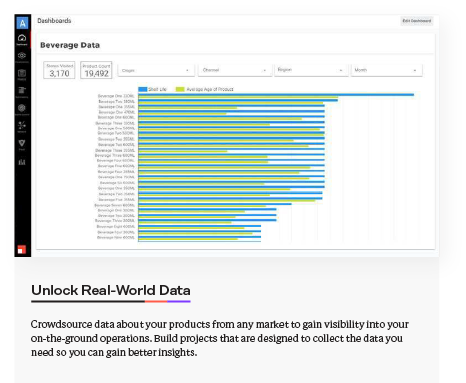Screen dimensions: 466x383
Task: Open the bar chart icon in sidebar
Action: click(22, 162)
